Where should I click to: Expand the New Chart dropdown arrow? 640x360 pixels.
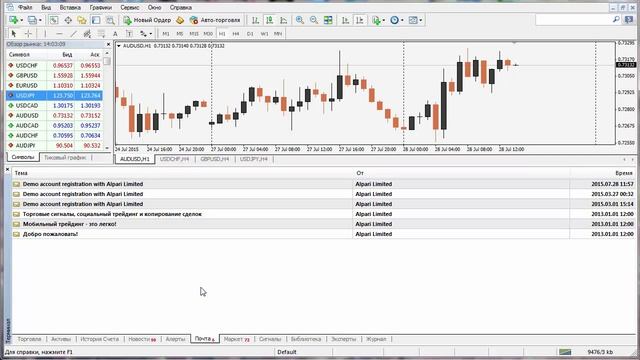21,20
